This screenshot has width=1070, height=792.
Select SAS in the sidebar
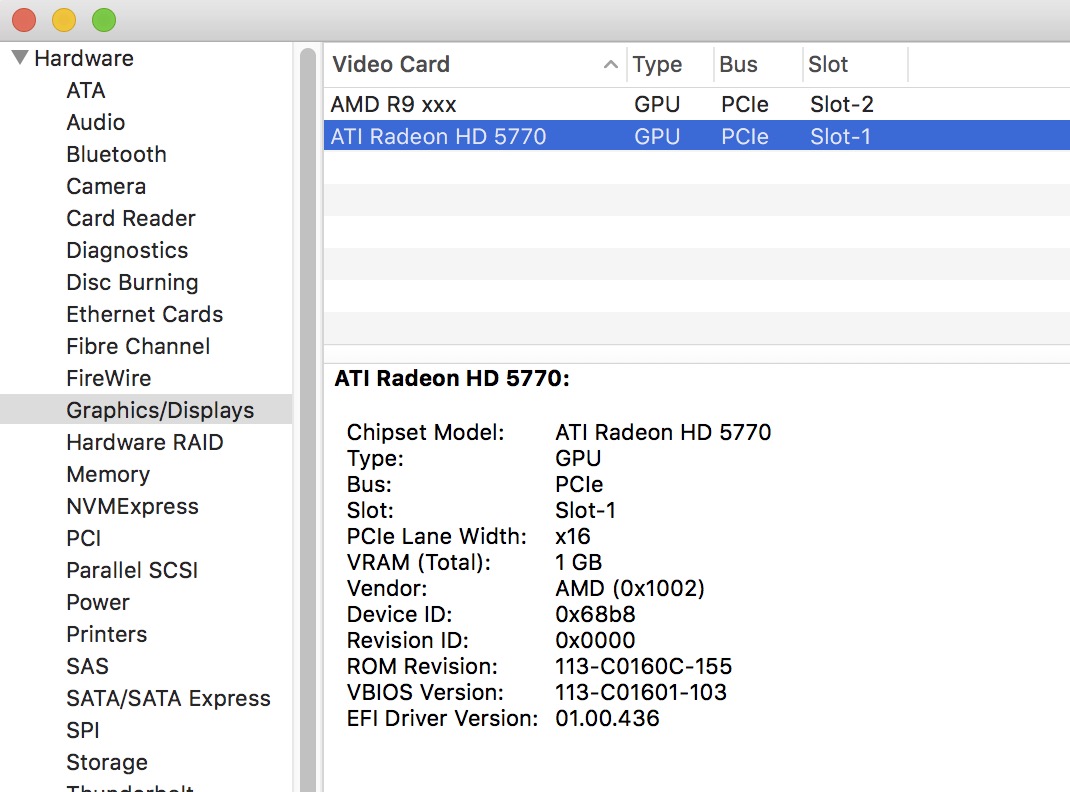(87, 666)
